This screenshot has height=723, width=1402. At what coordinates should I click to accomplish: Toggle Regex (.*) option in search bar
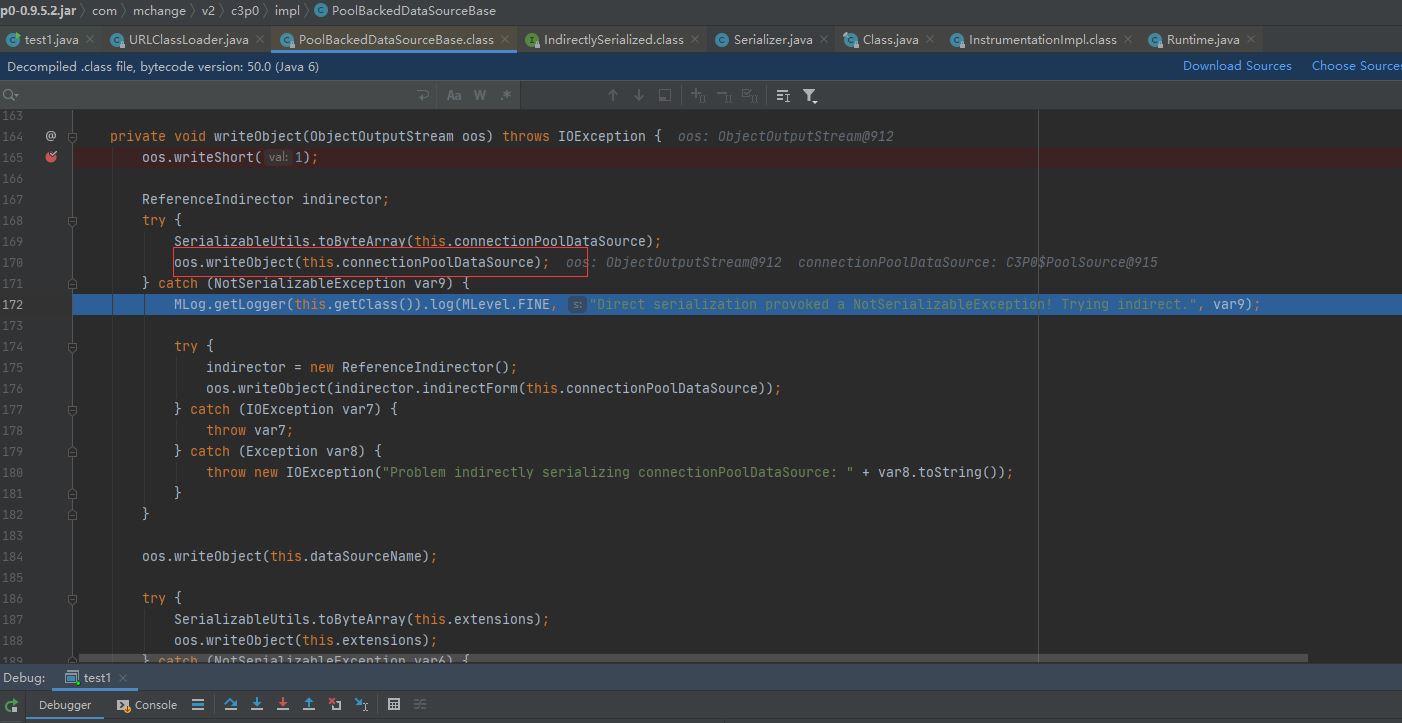tap(506, 95)
